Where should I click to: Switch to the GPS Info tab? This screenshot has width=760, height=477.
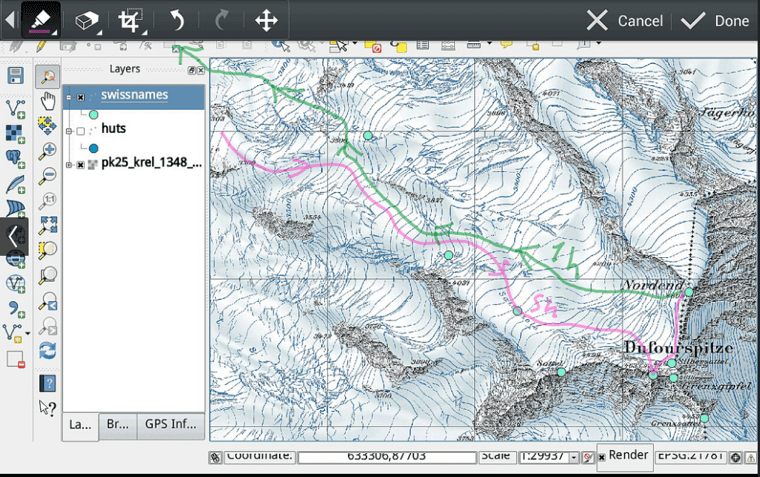tap(168, 425)
